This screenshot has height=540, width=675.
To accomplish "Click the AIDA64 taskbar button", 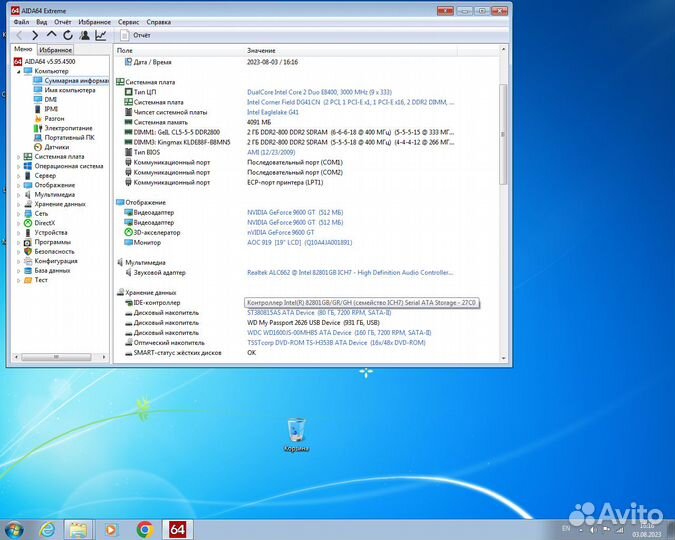I will click(x=177, y=529).
